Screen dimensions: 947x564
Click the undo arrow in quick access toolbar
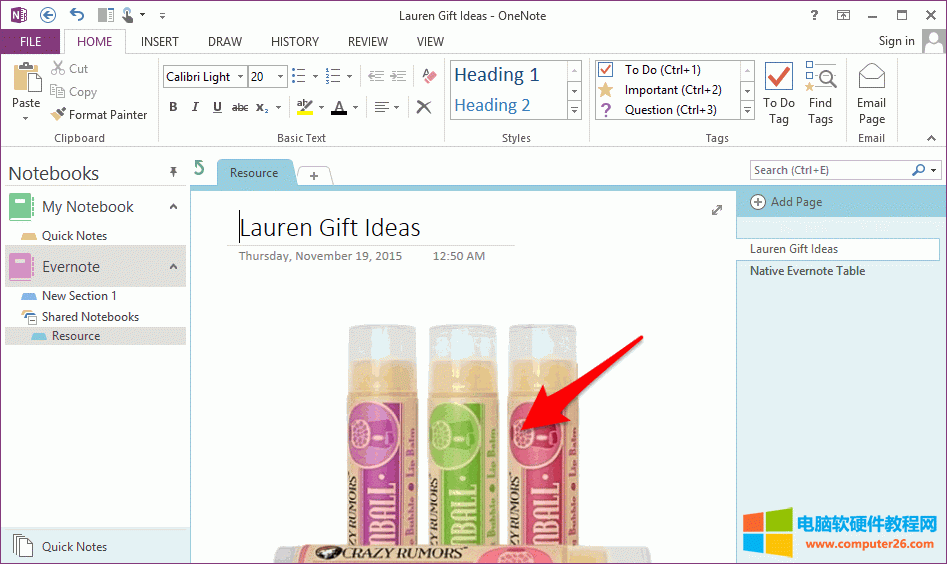[77, 14]
